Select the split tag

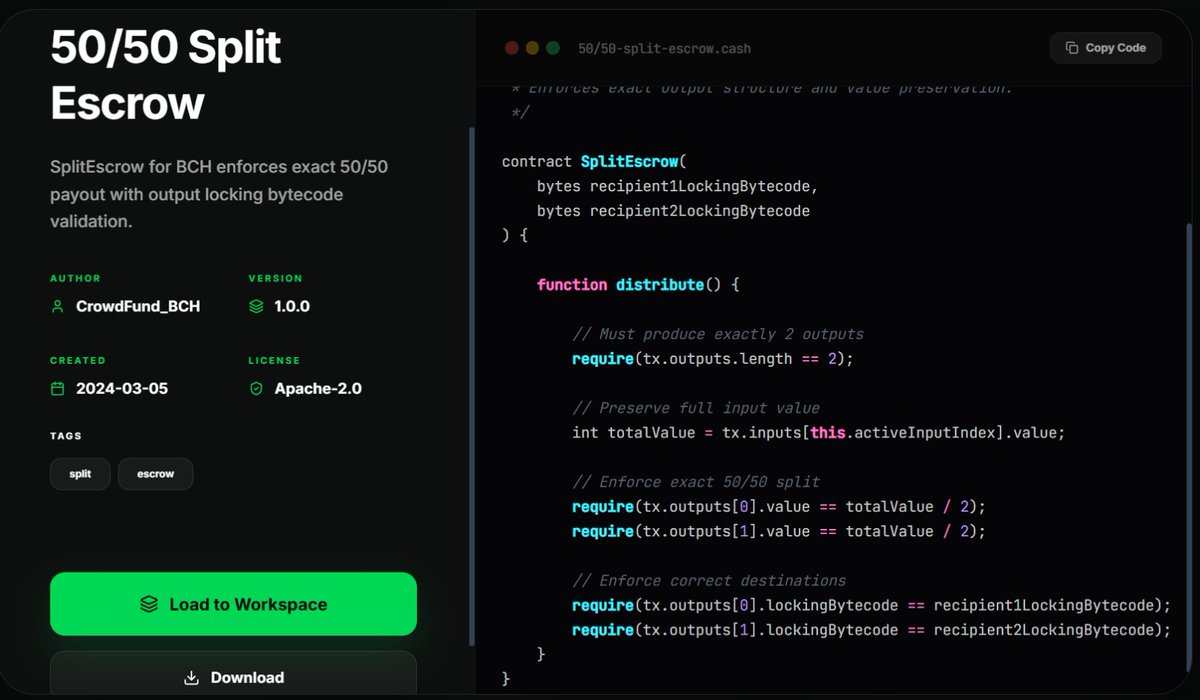click(x=80, y=474)
